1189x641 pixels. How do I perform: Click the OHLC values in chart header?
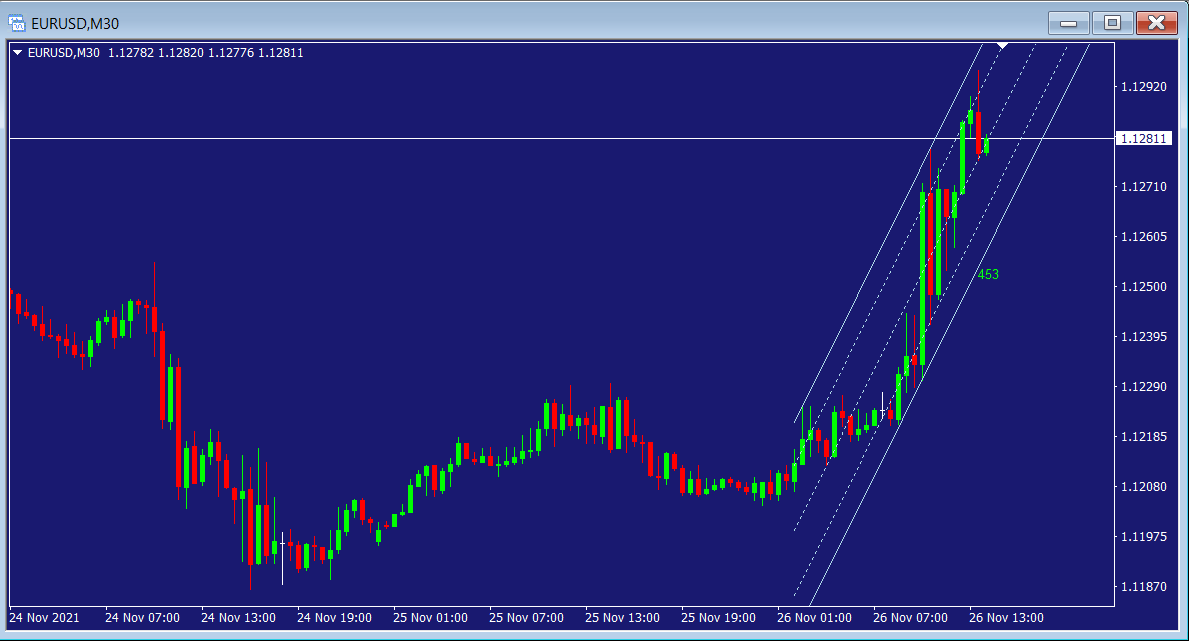[x=205, y=53]
